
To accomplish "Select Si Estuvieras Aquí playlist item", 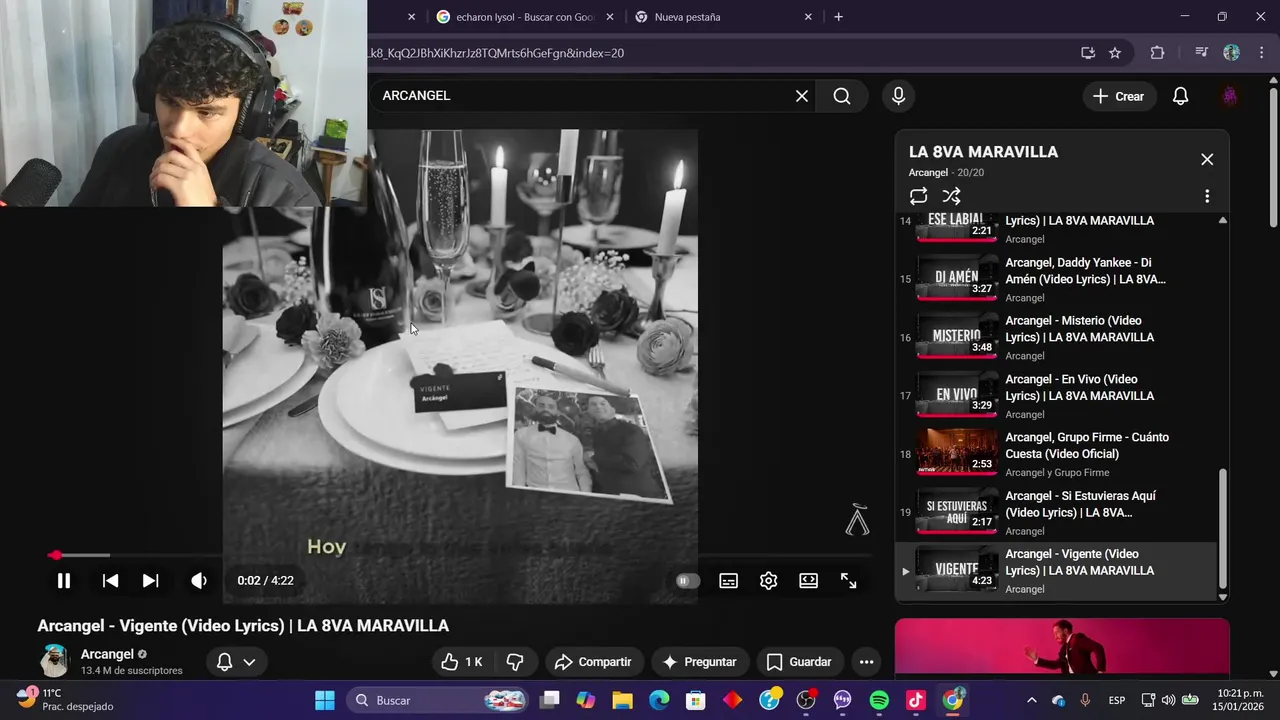I will (x=1056, y=512).
